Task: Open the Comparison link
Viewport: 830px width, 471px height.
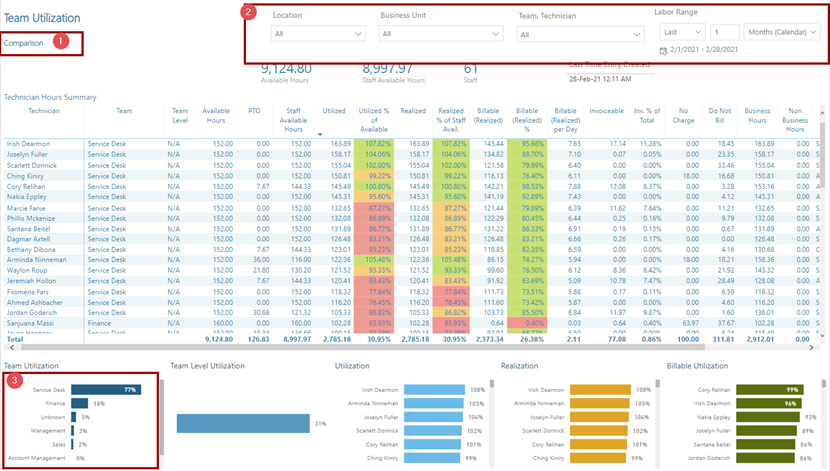Action: click(23, 43)
